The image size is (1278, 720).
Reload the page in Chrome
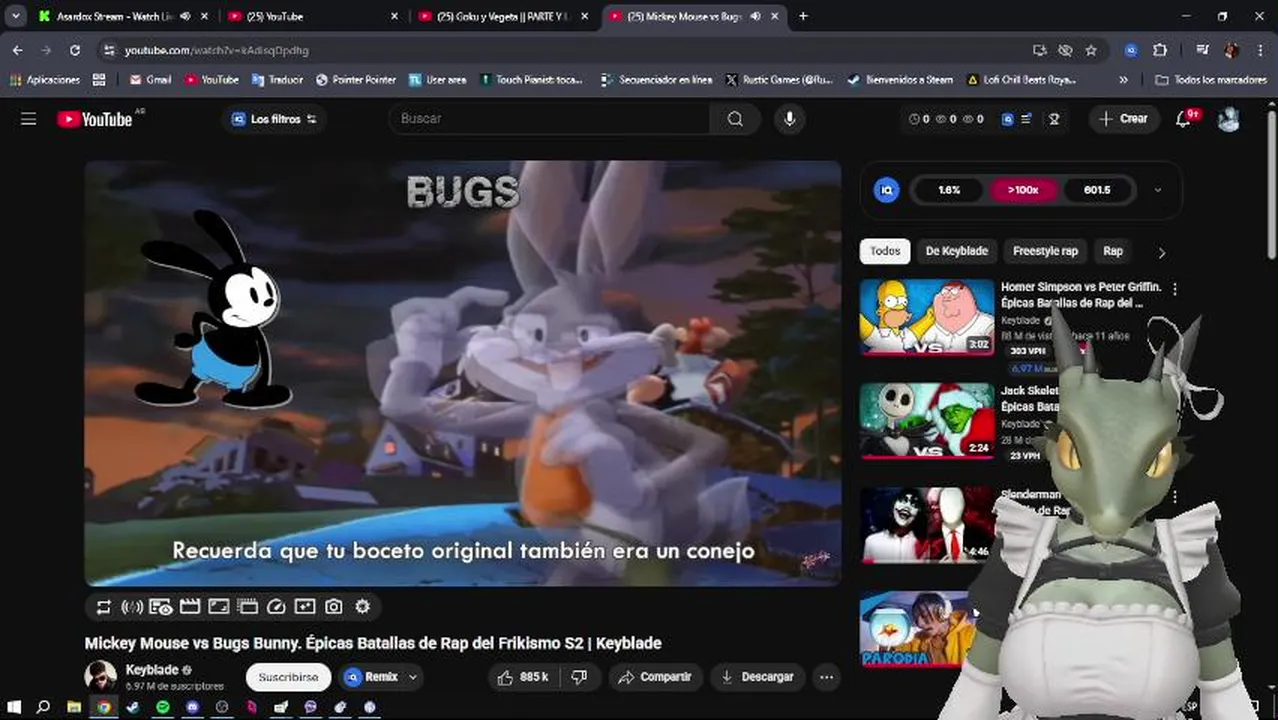74,50
